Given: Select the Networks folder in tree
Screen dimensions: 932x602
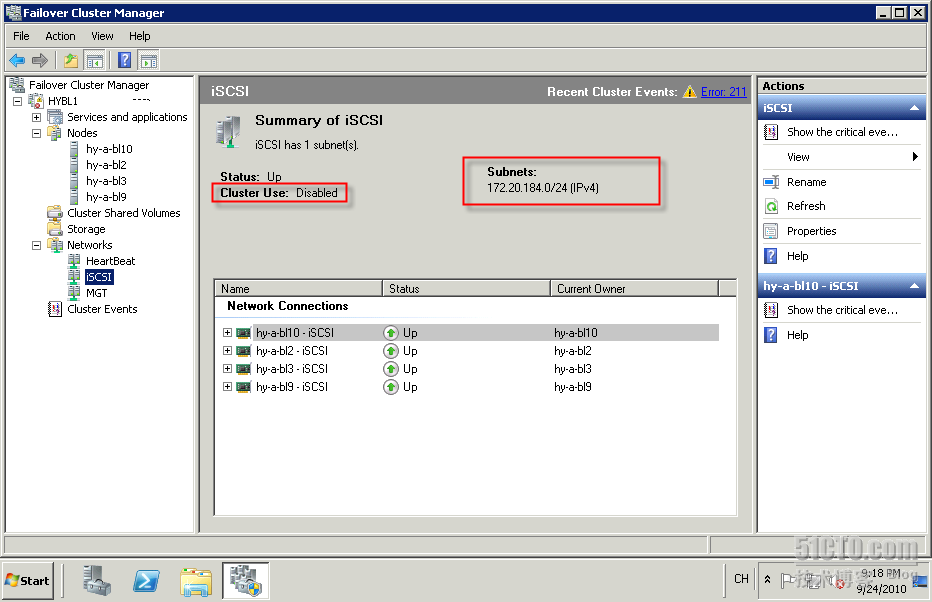Looking at the screenshot, I should tap(90, 245).
